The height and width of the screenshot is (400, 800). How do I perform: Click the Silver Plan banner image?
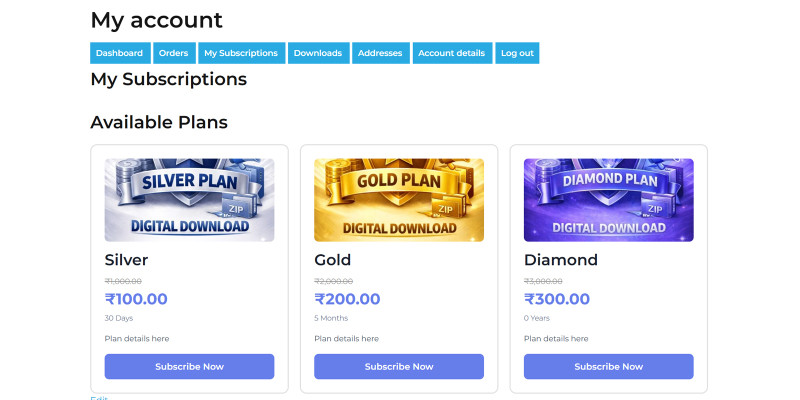[189, 200]
